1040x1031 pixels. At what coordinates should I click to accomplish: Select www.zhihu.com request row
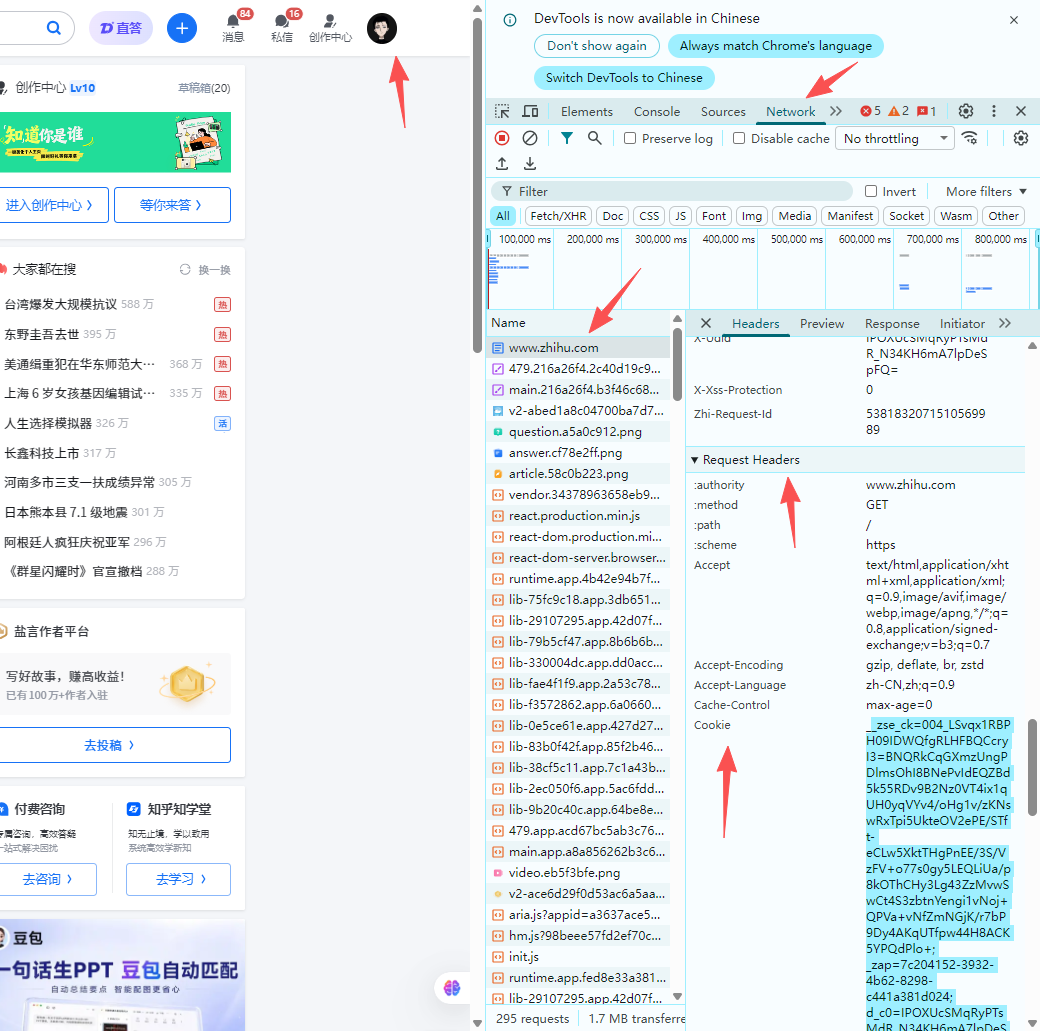coord(579,348)
